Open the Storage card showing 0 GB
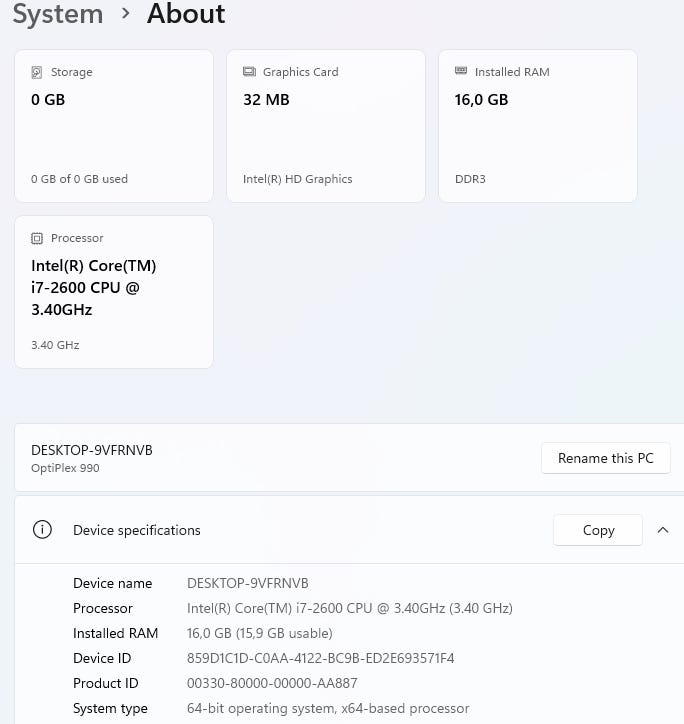The image size is (684, 724). (x=114, y=126)
